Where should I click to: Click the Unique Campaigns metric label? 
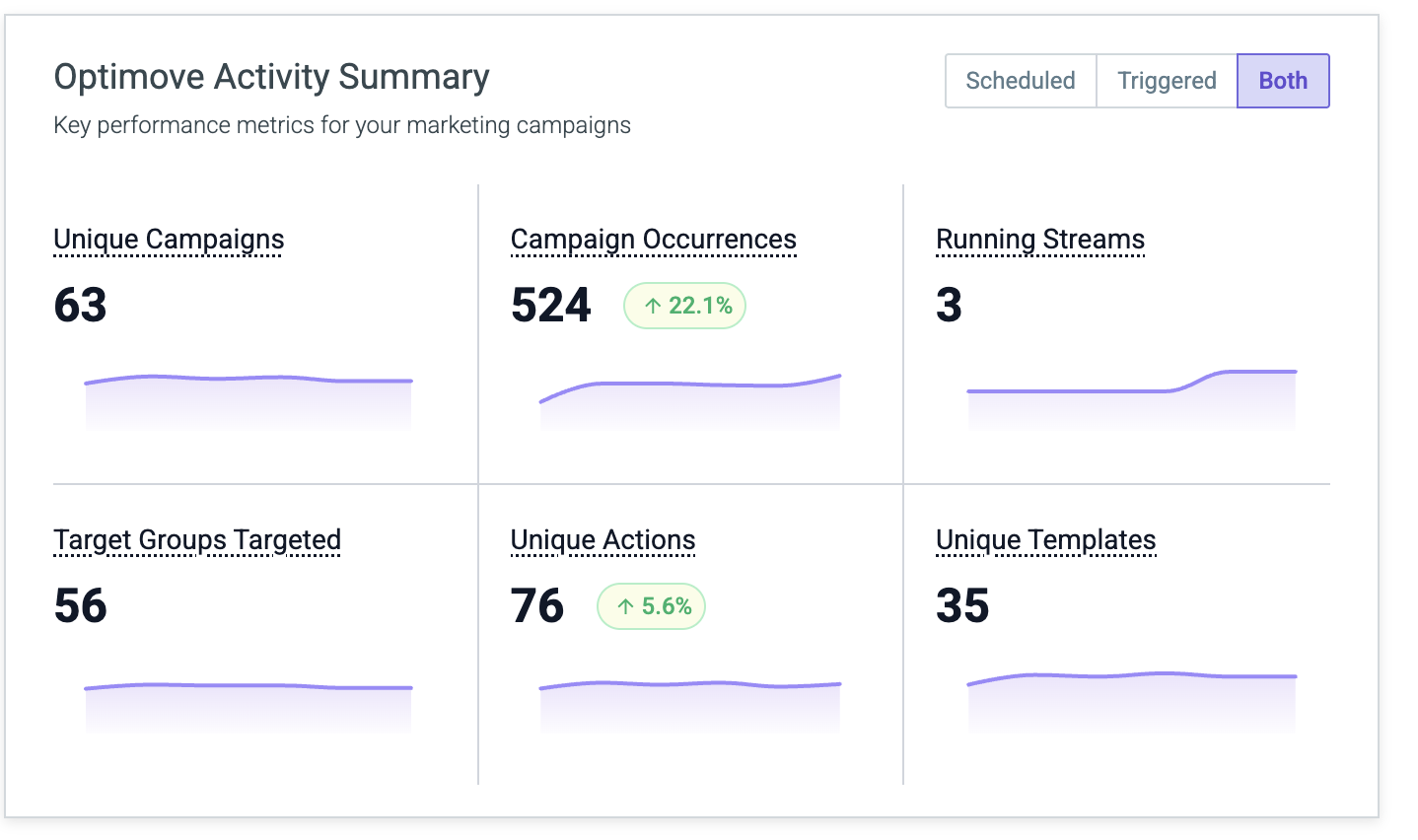click(x=169, y=240)
